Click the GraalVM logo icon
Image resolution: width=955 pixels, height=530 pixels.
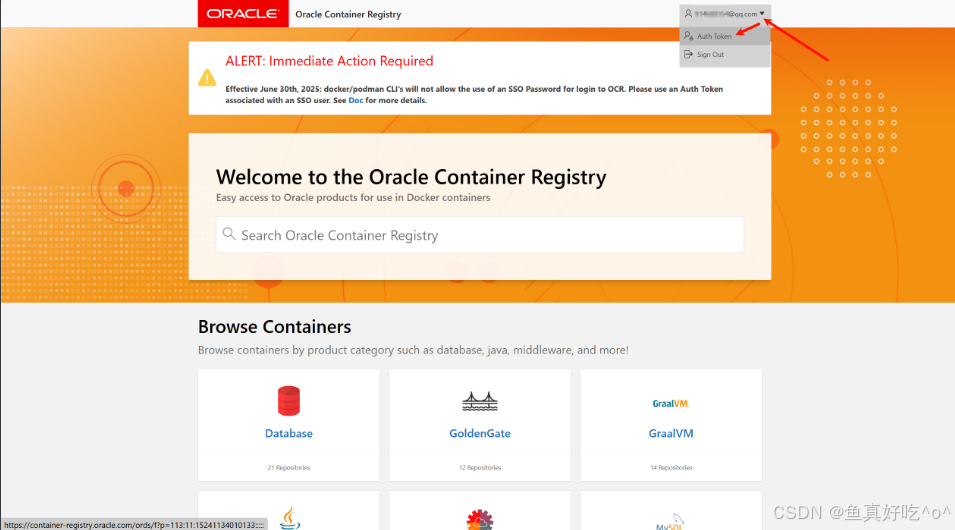pos(670,403)
